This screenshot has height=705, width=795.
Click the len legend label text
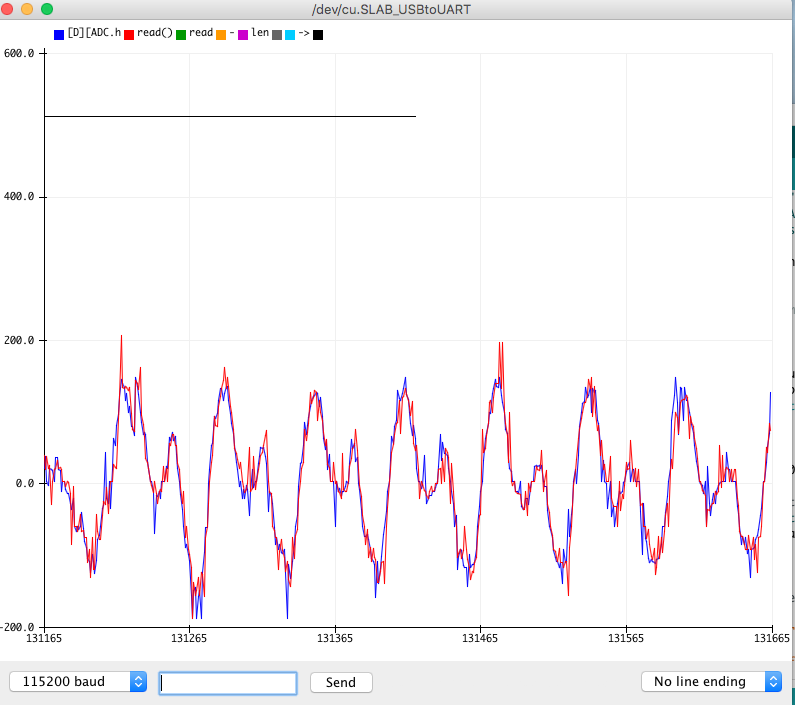[260, 33]
